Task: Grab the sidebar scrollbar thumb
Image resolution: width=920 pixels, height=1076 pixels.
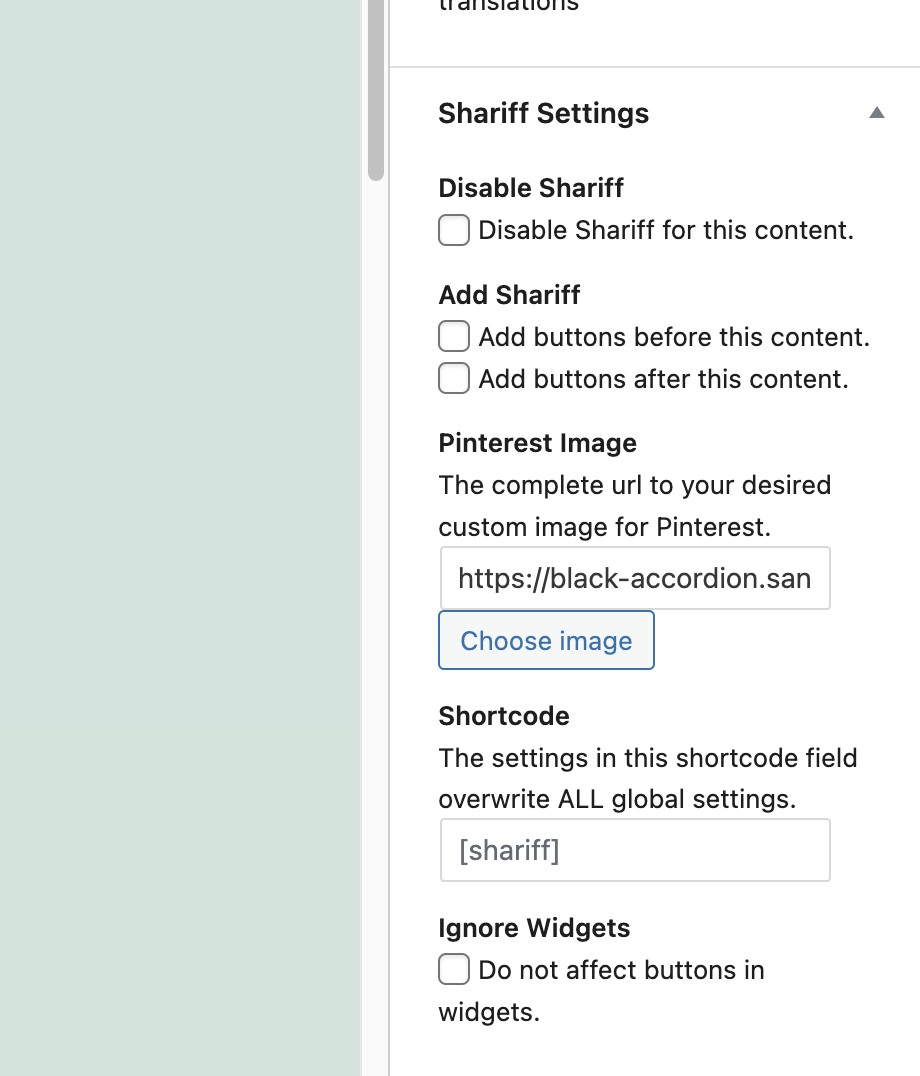Action: 376,90
